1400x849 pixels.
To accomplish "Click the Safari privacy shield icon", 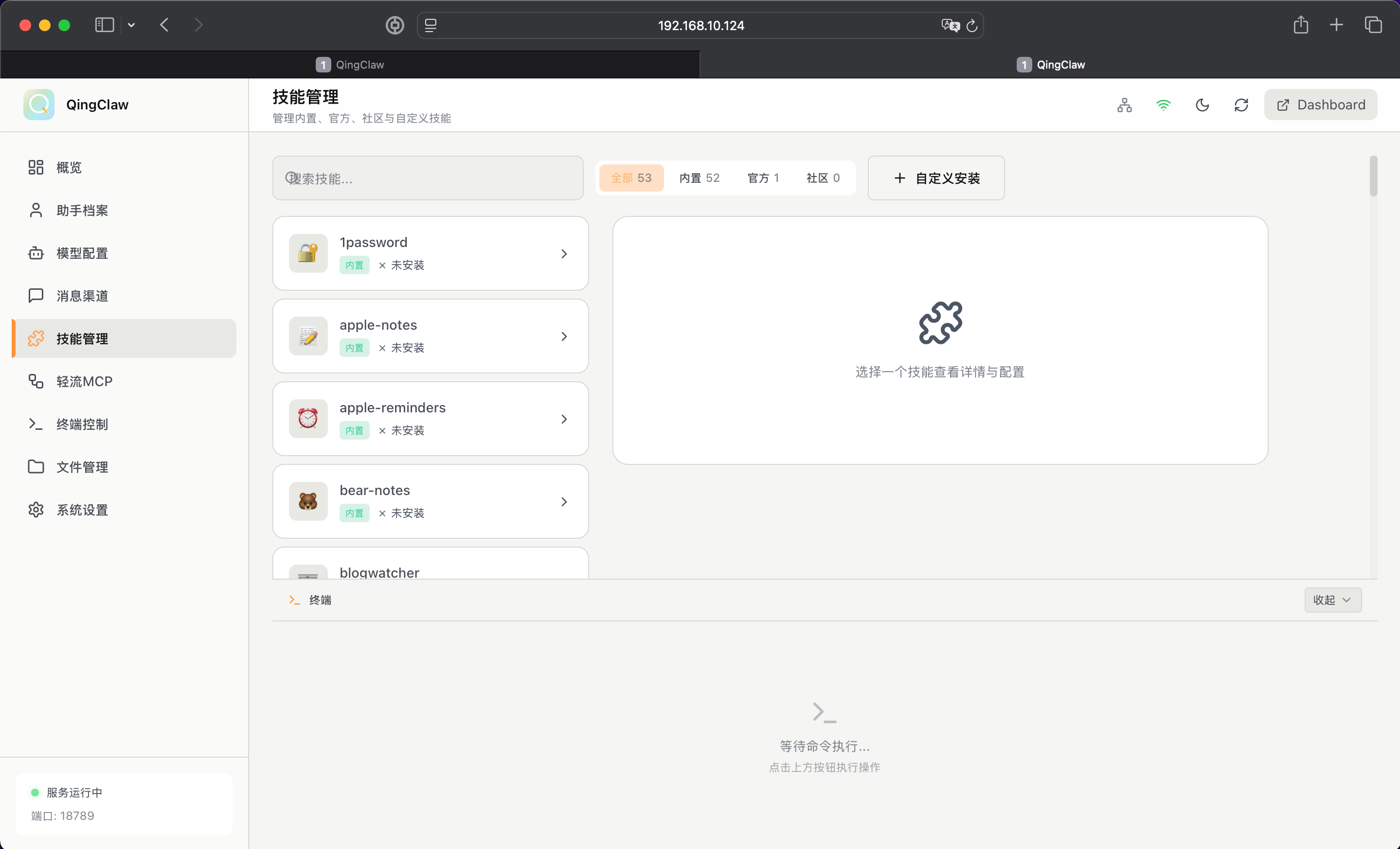I will point(395,25).
